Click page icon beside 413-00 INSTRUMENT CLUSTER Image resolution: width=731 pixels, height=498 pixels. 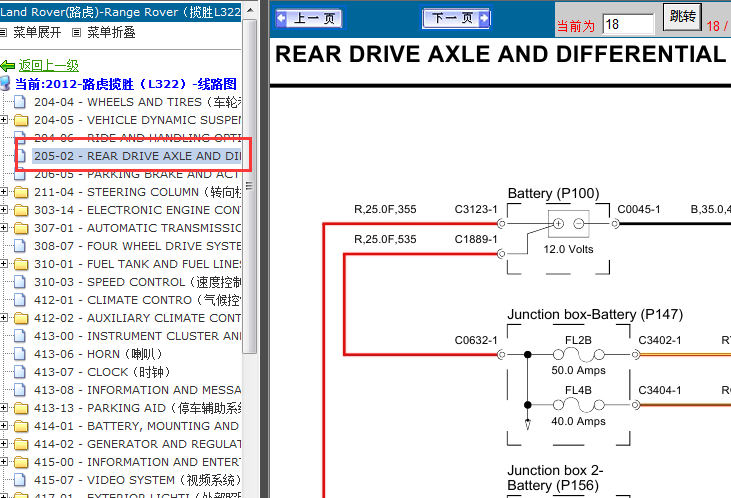(20, 336)
